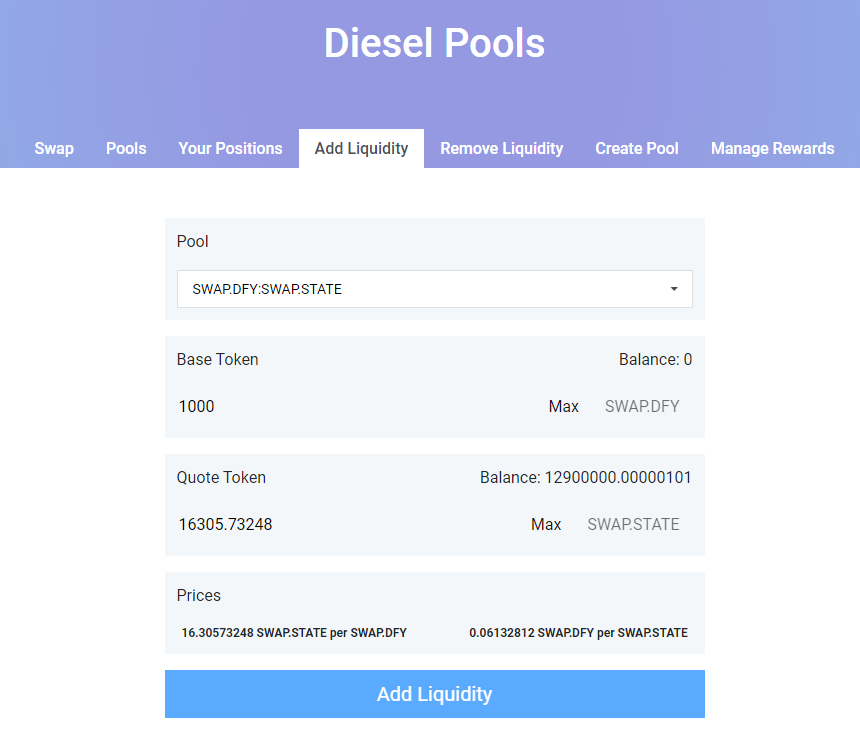
Task: Expand the pool dropdown arrow
Action: pos(674,289)
